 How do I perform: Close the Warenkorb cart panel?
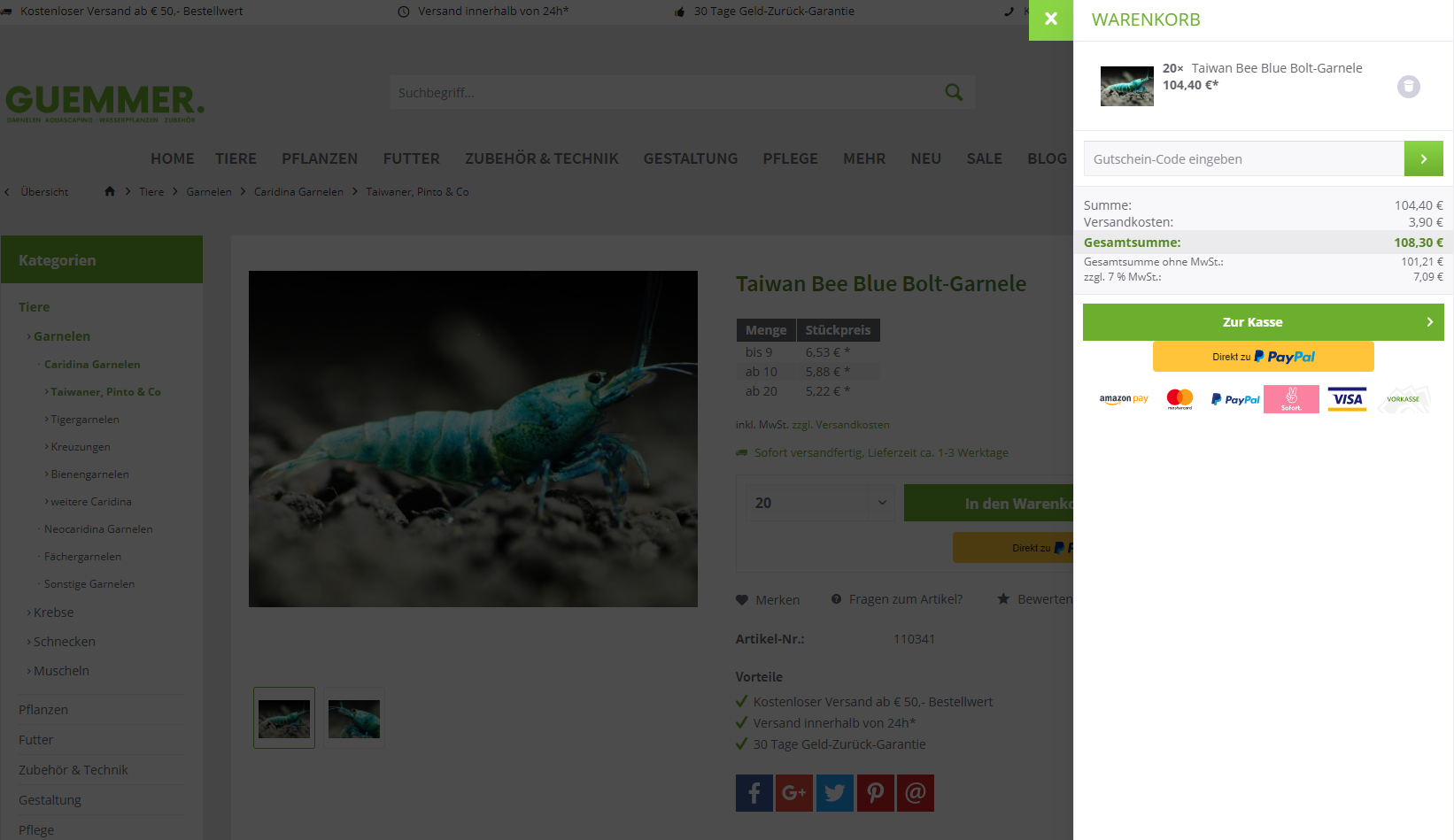tap(1051, 19)
